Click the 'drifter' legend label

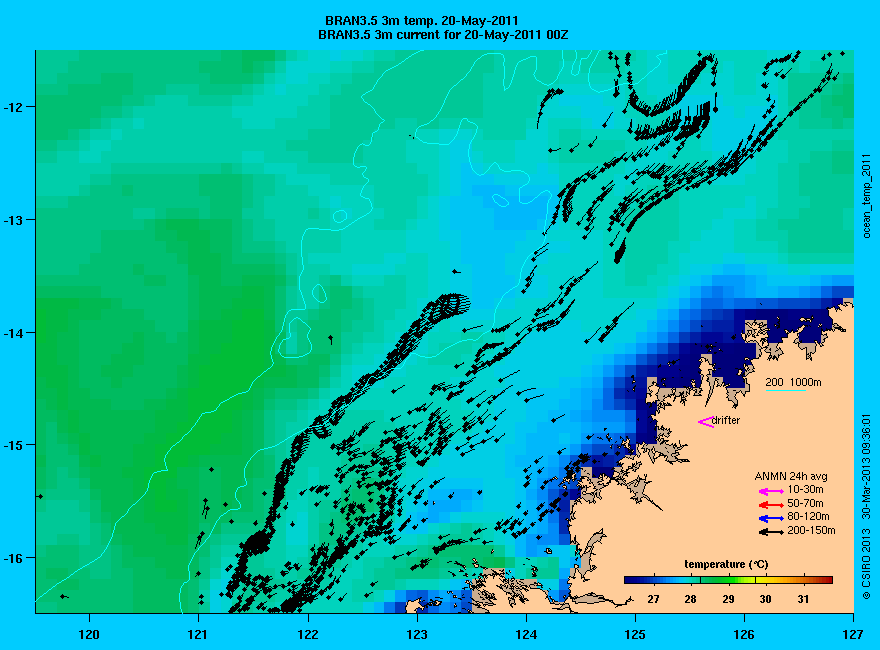[x=726, y=420]
